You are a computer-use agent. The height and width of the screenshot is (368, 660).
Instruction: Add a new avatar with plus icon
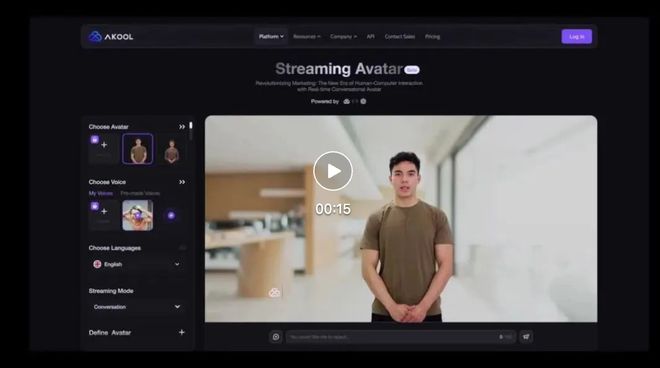104,145
